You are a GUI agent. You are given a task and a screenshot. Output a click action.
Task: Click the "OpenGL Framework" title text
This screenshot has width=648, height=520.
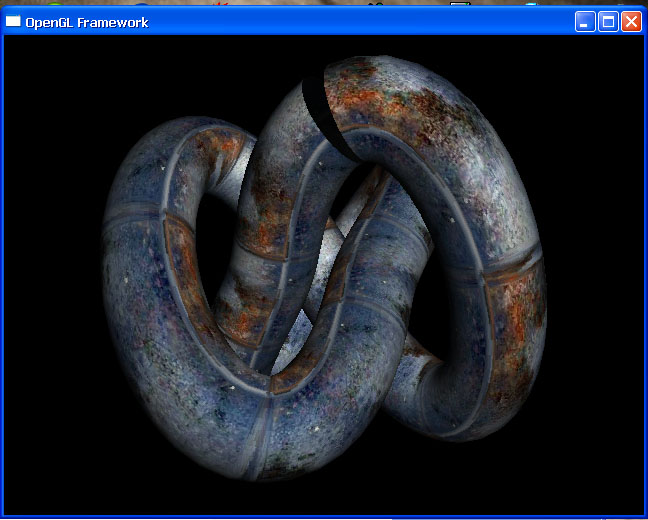tap(86, 22)
